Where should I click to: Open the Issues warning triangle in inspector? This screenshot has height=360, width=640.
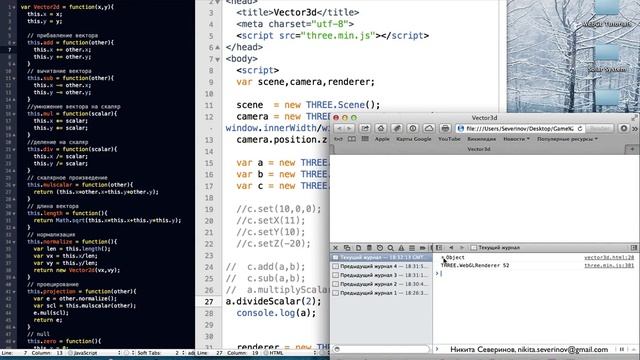click(x=401, y=248)
